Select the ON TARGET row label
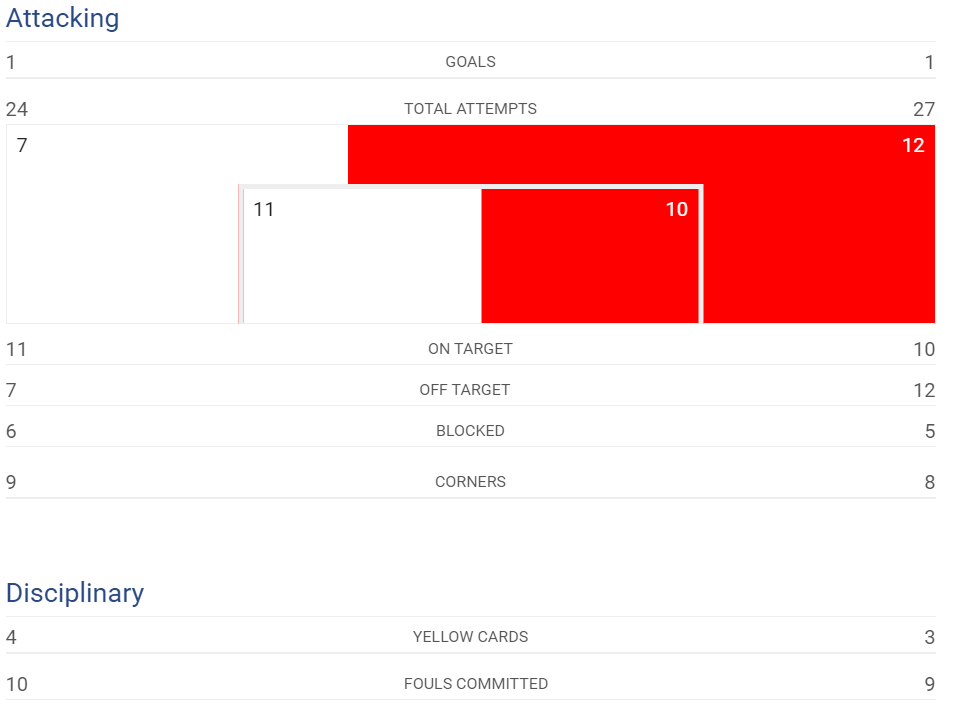Image resolution: width=955 pixels, height=712 pixels. 470,349
